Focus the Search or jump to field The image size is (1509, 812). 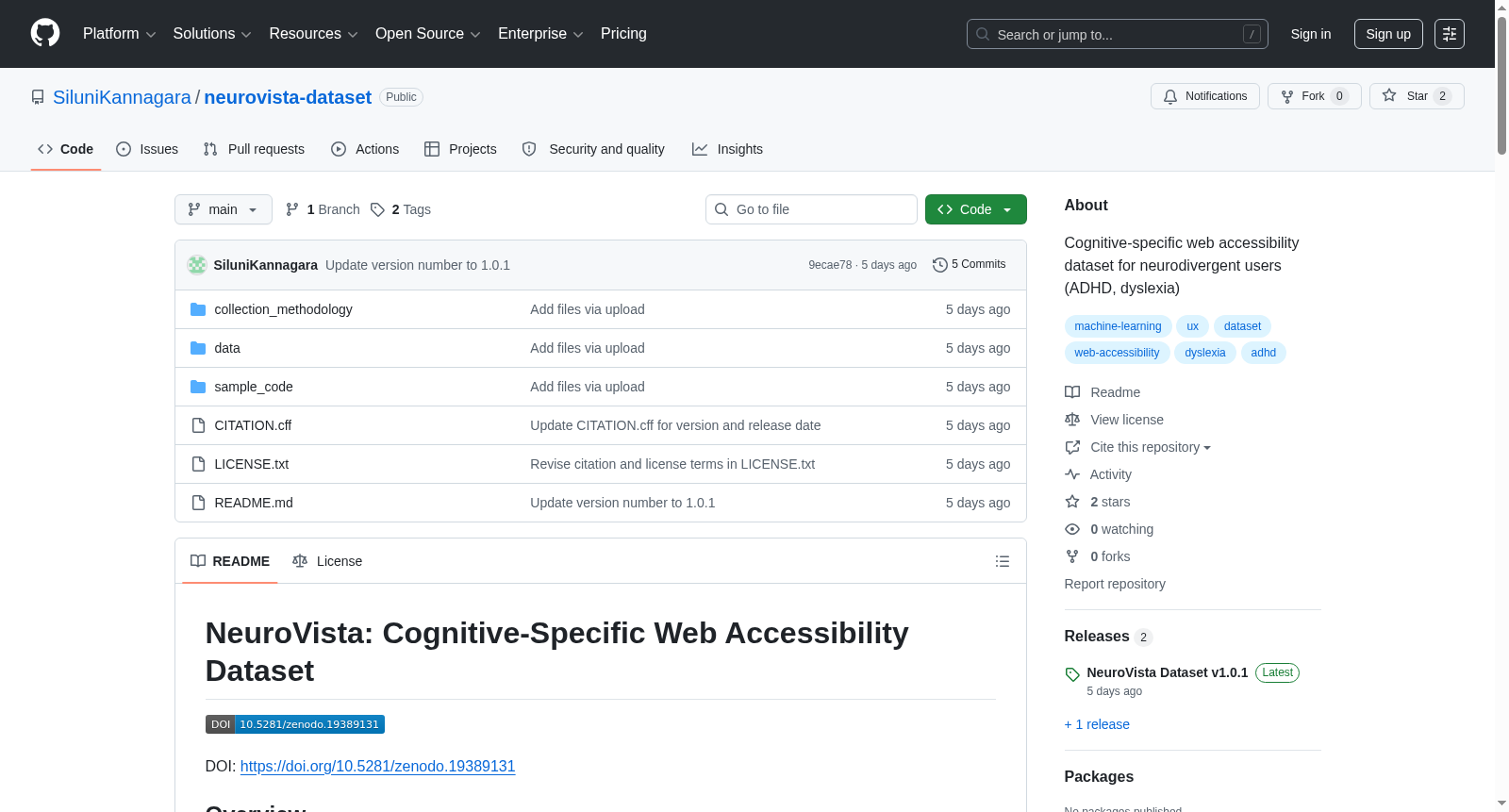pos(1118,34)
